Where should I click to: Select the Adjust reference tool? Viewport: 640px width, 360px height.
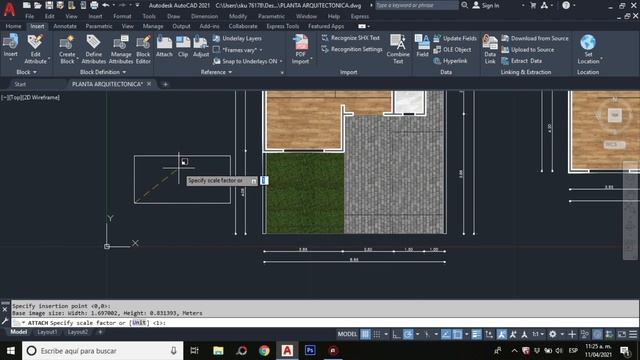[201, 46]
